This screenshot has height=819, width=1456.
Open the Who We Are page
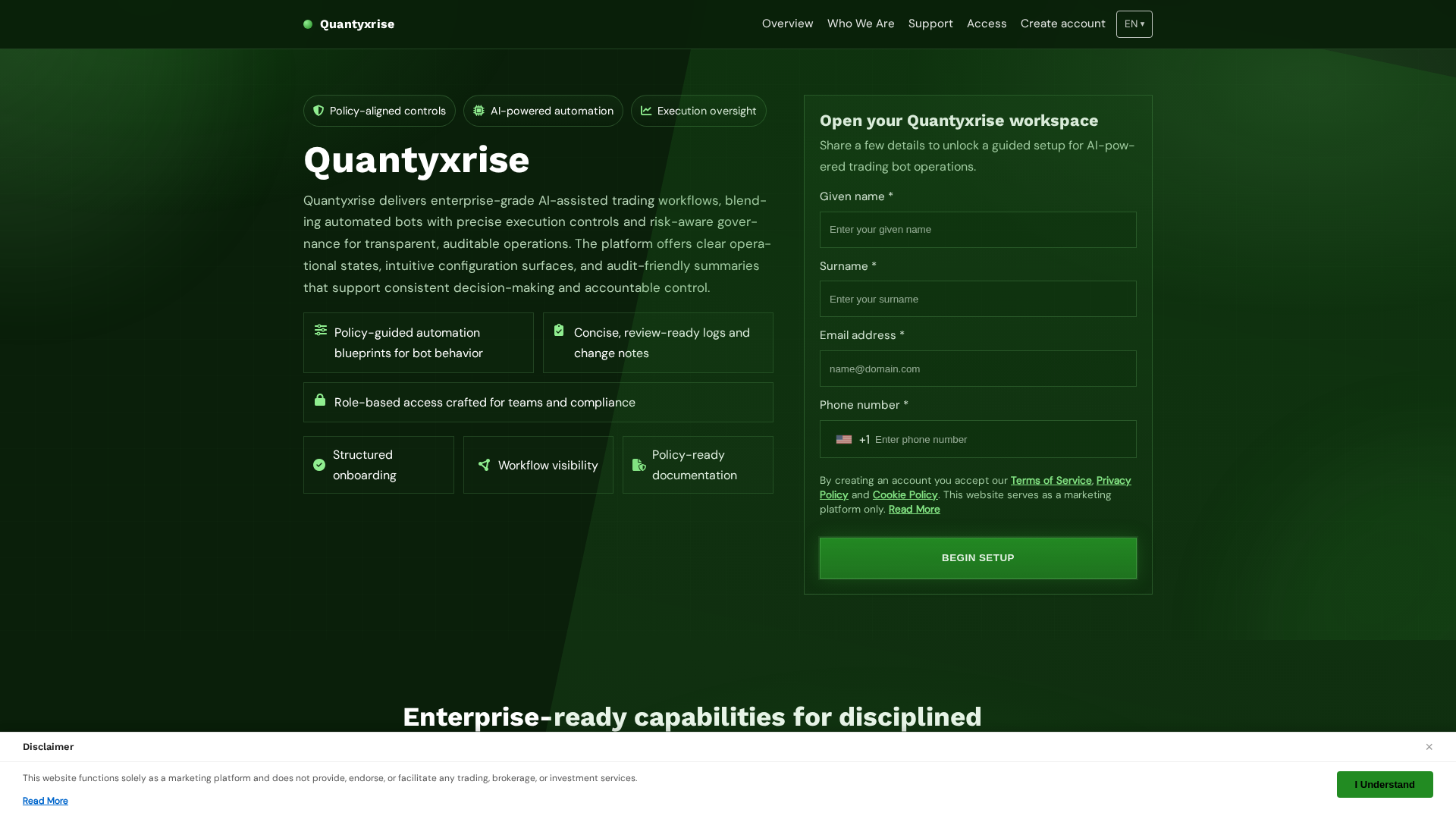[x=861, y=24]
